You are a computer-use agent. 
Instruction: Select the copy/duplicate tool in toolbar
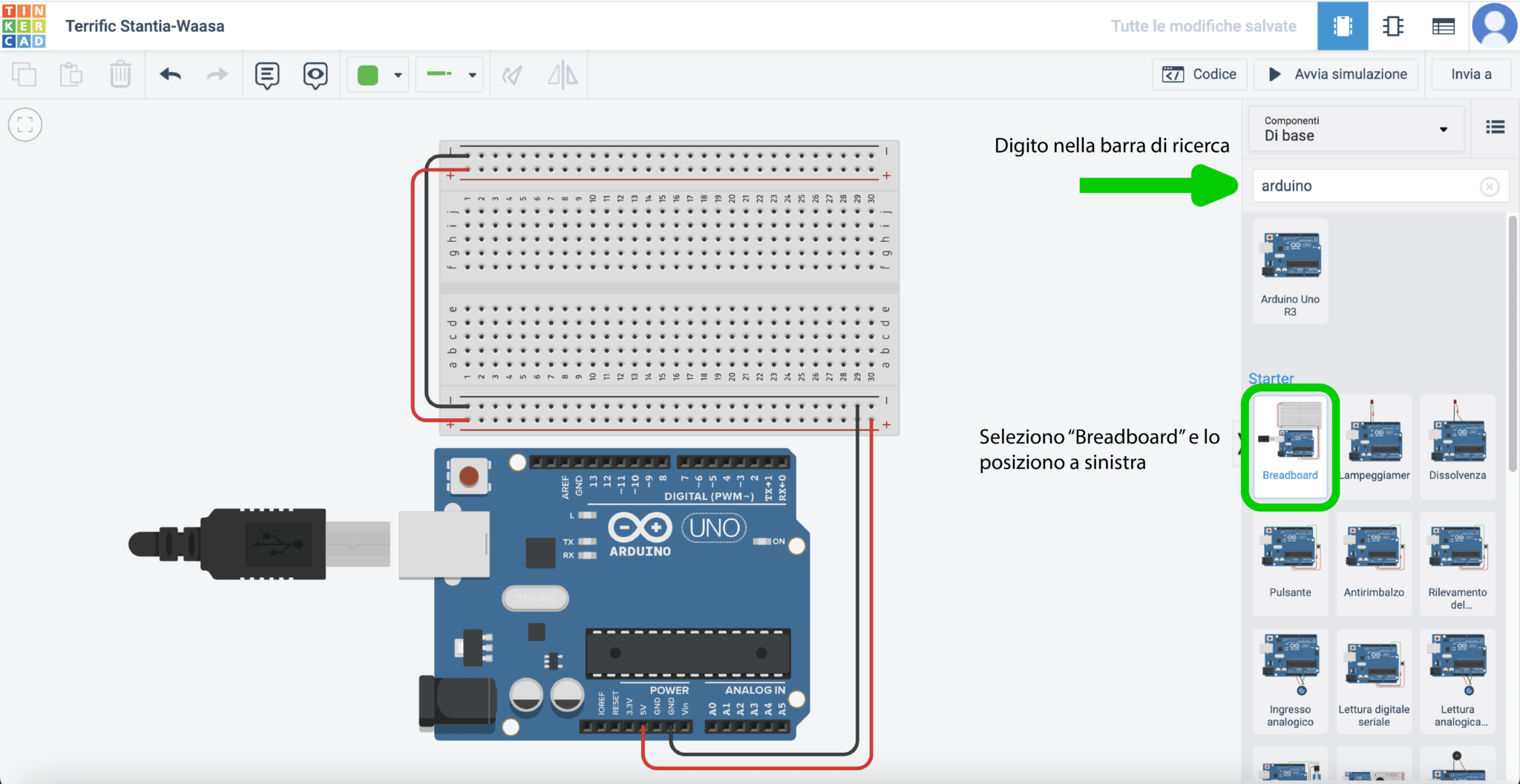pyautogui.click(x=24, y=74)
